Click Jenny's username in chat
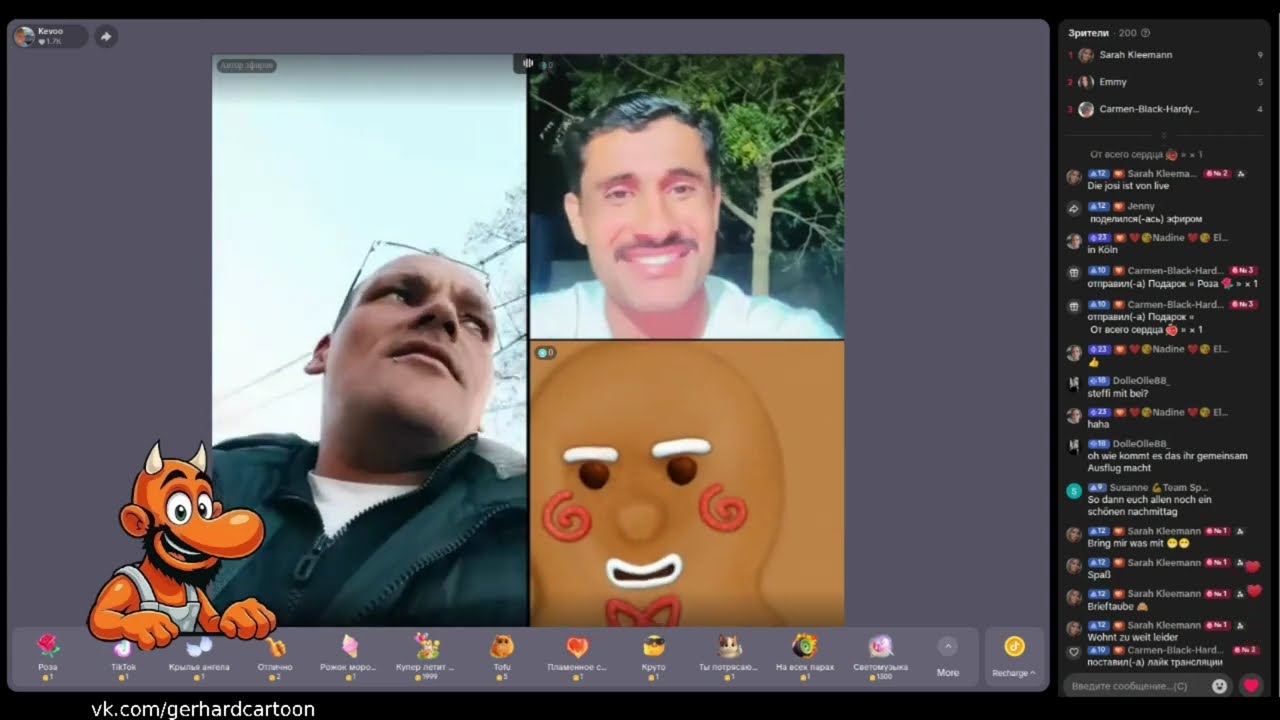The image size is (1280, 720). click(x=1141, y=206)
